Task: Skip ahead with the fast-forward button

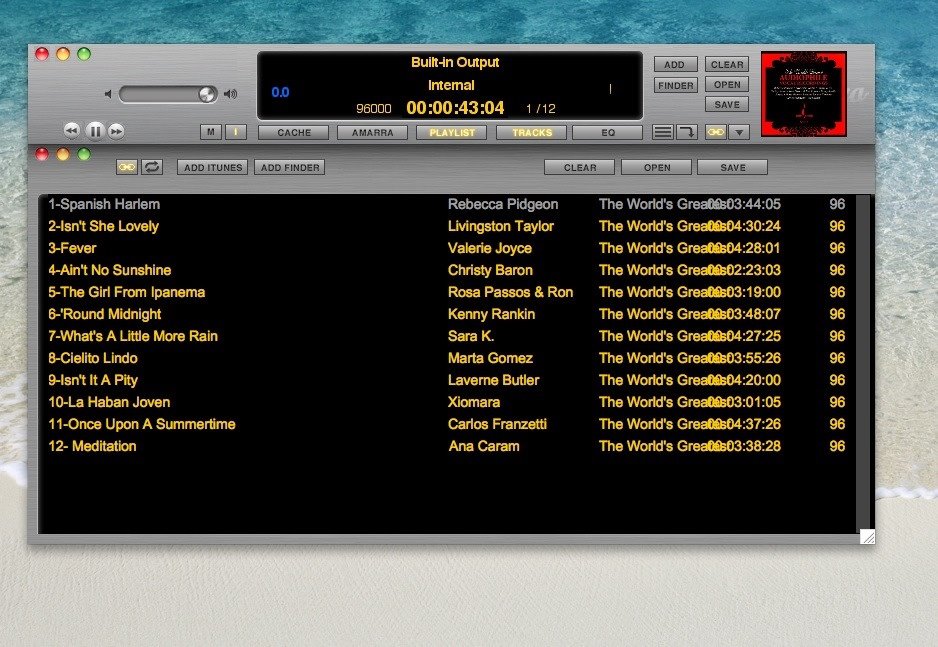Action: (116, 130)
